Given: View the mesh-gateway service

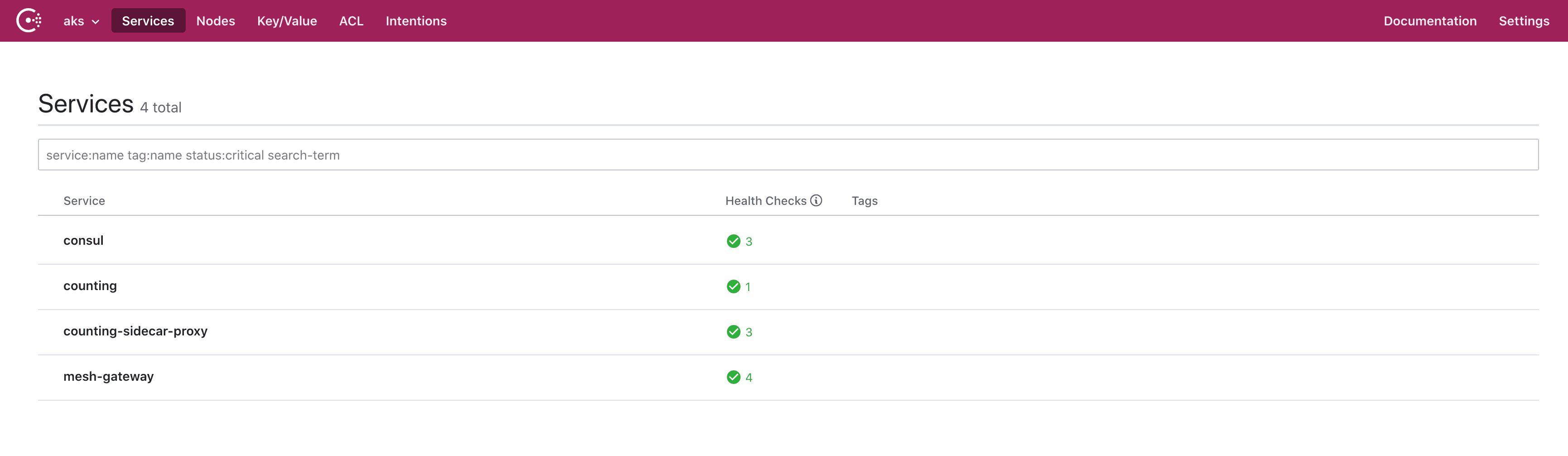Looking at the screenshot, I should coord(108,376).
